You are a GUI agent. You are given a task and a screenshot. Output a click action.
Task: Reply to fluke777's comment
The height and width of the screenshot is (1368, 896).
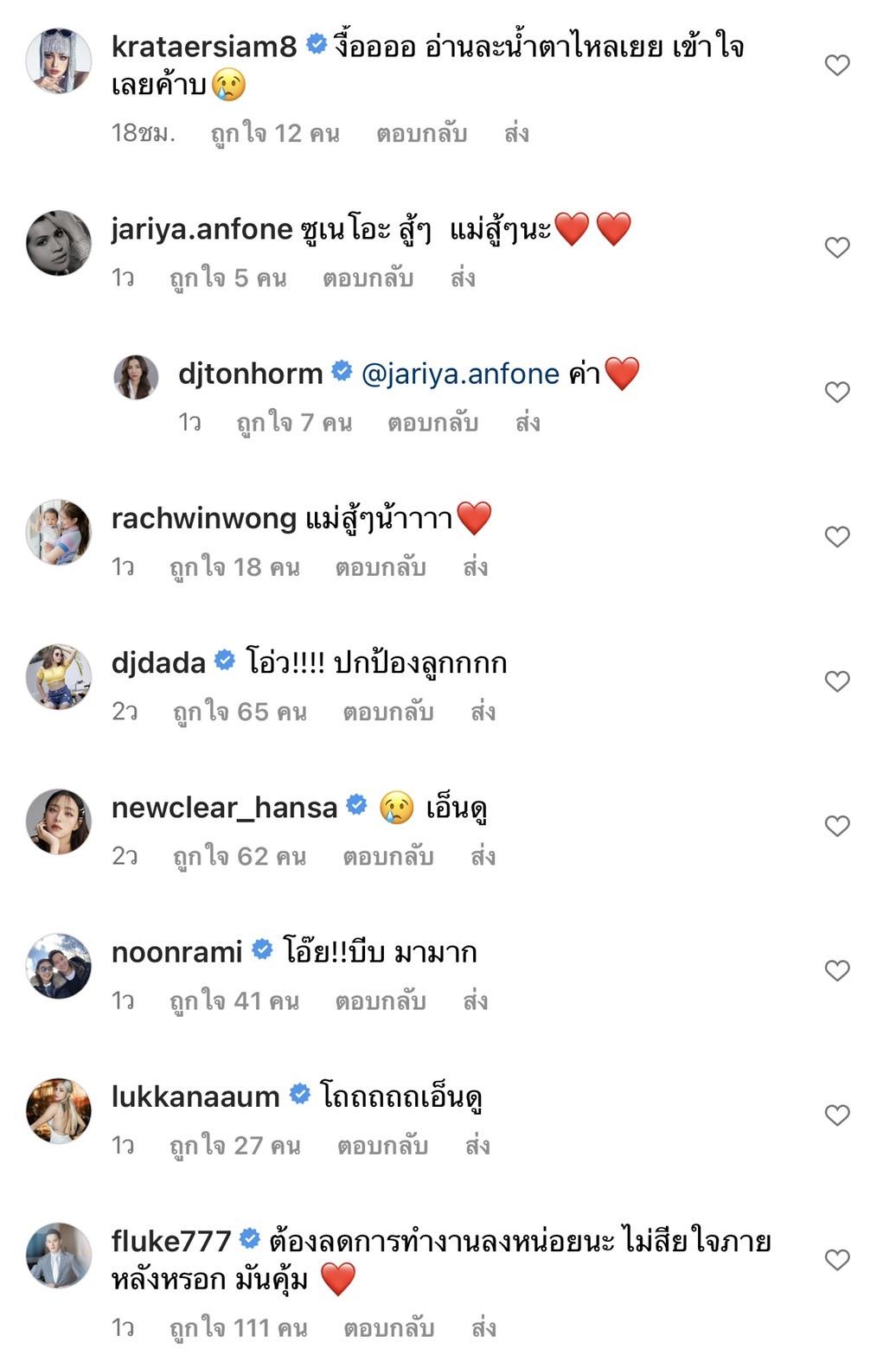[388, 1327]
